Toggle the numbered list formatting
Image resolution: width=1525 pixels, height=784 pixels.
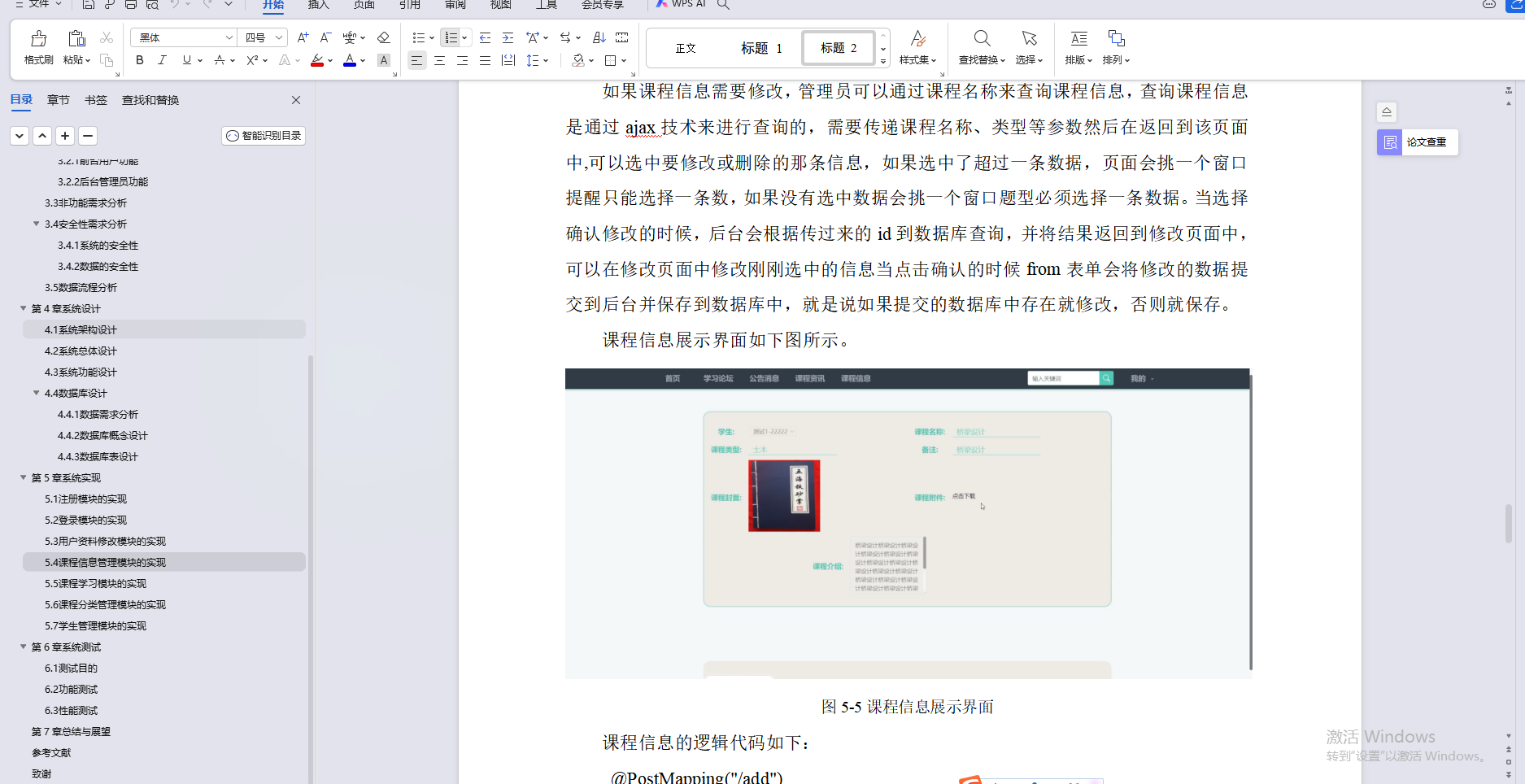coord(450,37)
